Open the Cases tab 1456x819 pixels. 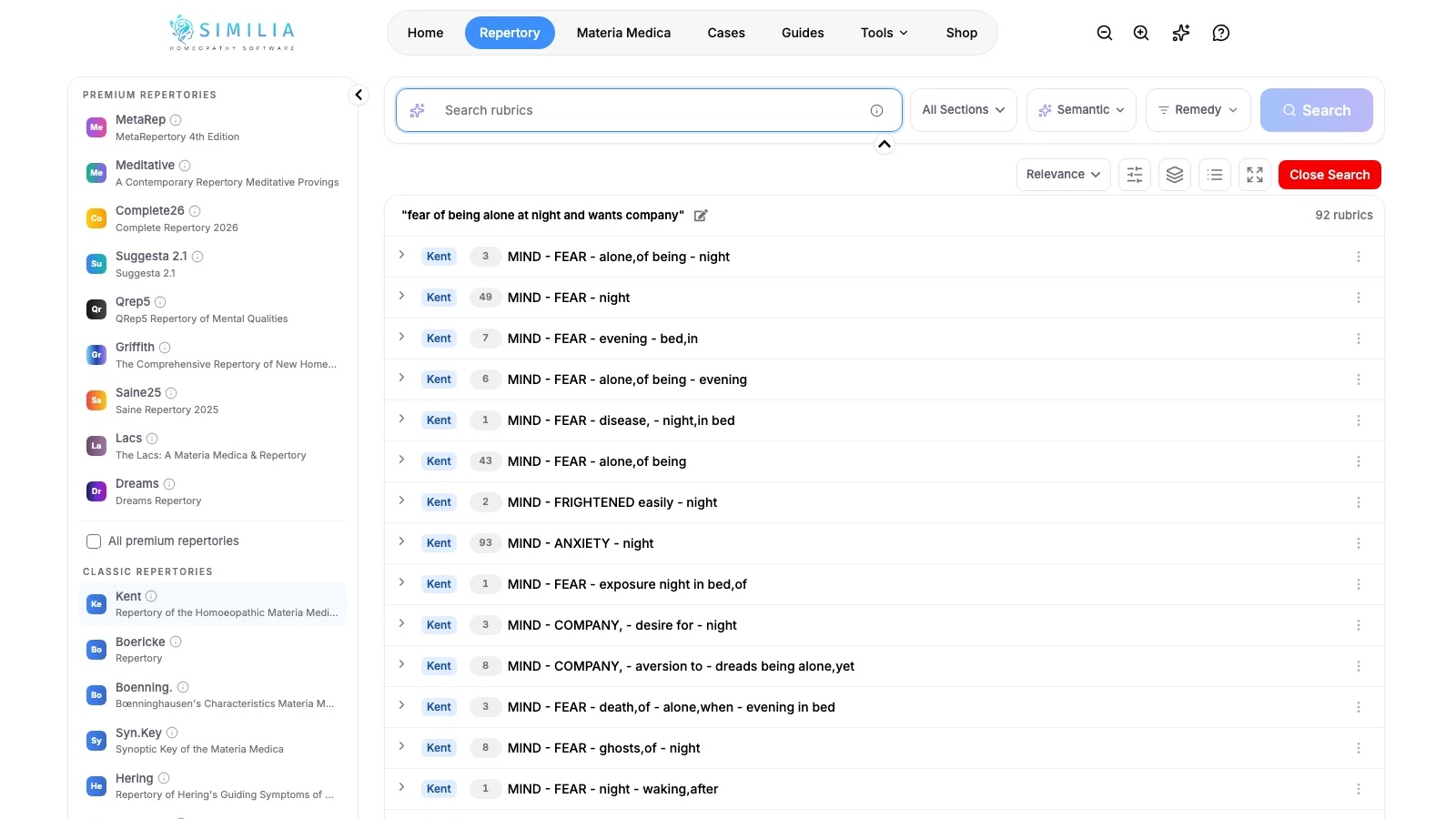[x=726, y=33]
